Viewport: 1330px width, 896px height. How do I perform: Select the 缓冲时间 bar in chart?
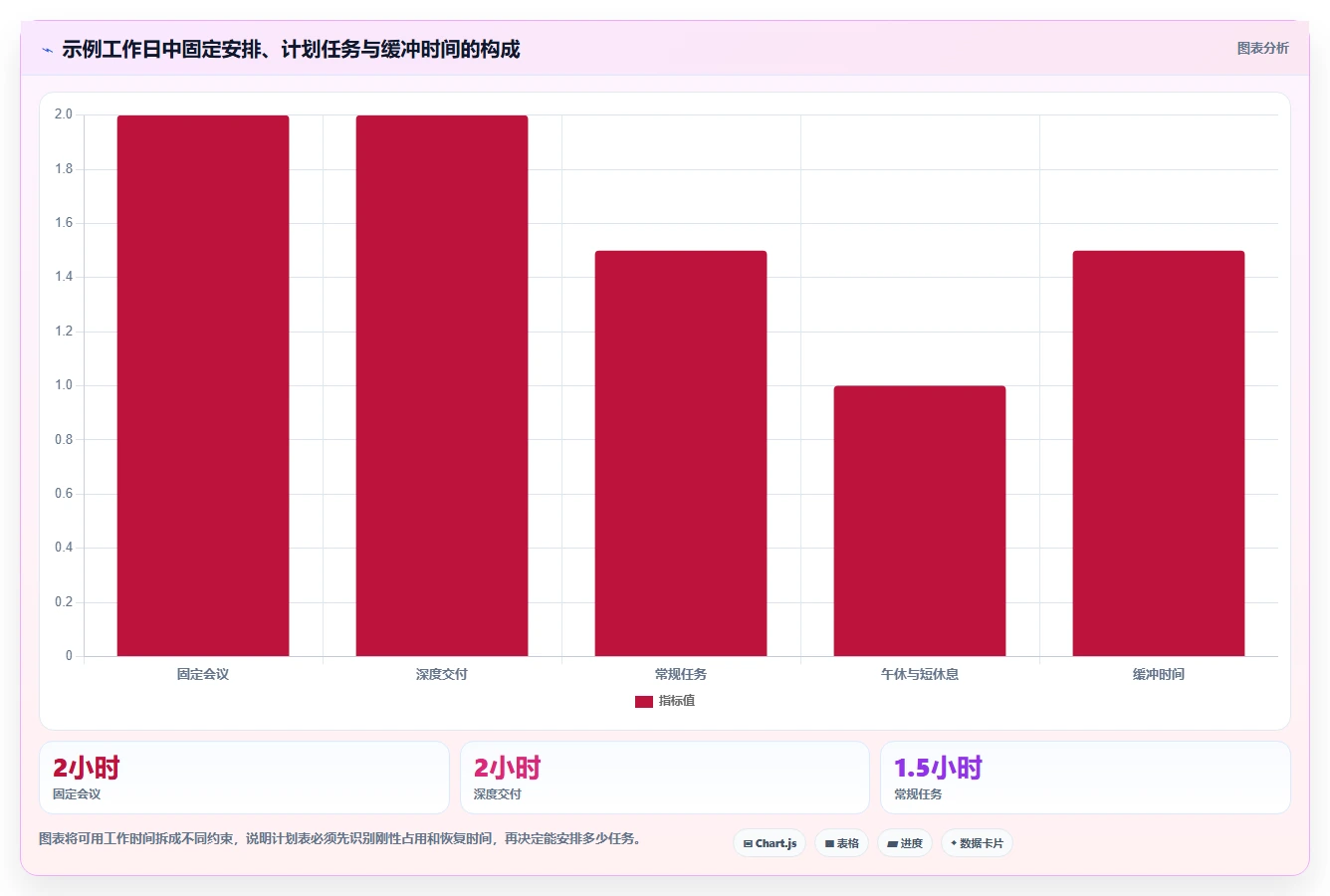point(1159,453)
